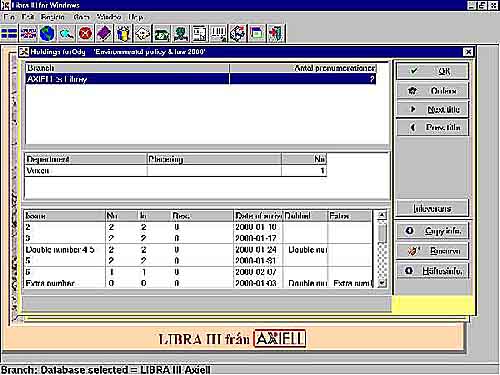The width and height of the screenshot is (500, 375).
Task: Click the Date of arrival column header
Action: [x=258, y=216]
